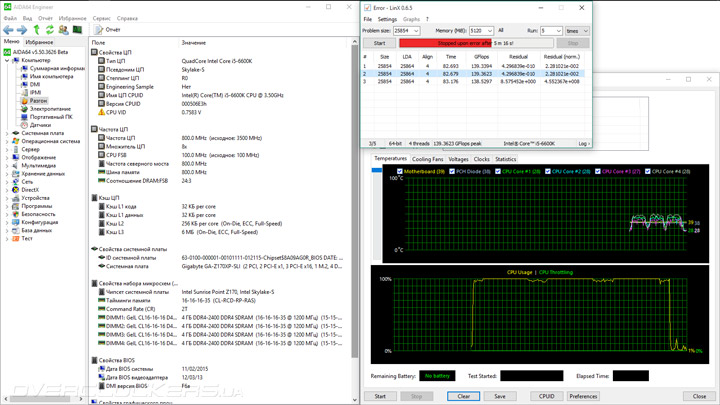Click the Тест icon in tree
This screenshot has width=720, height=405.
(x=16, y=239)
